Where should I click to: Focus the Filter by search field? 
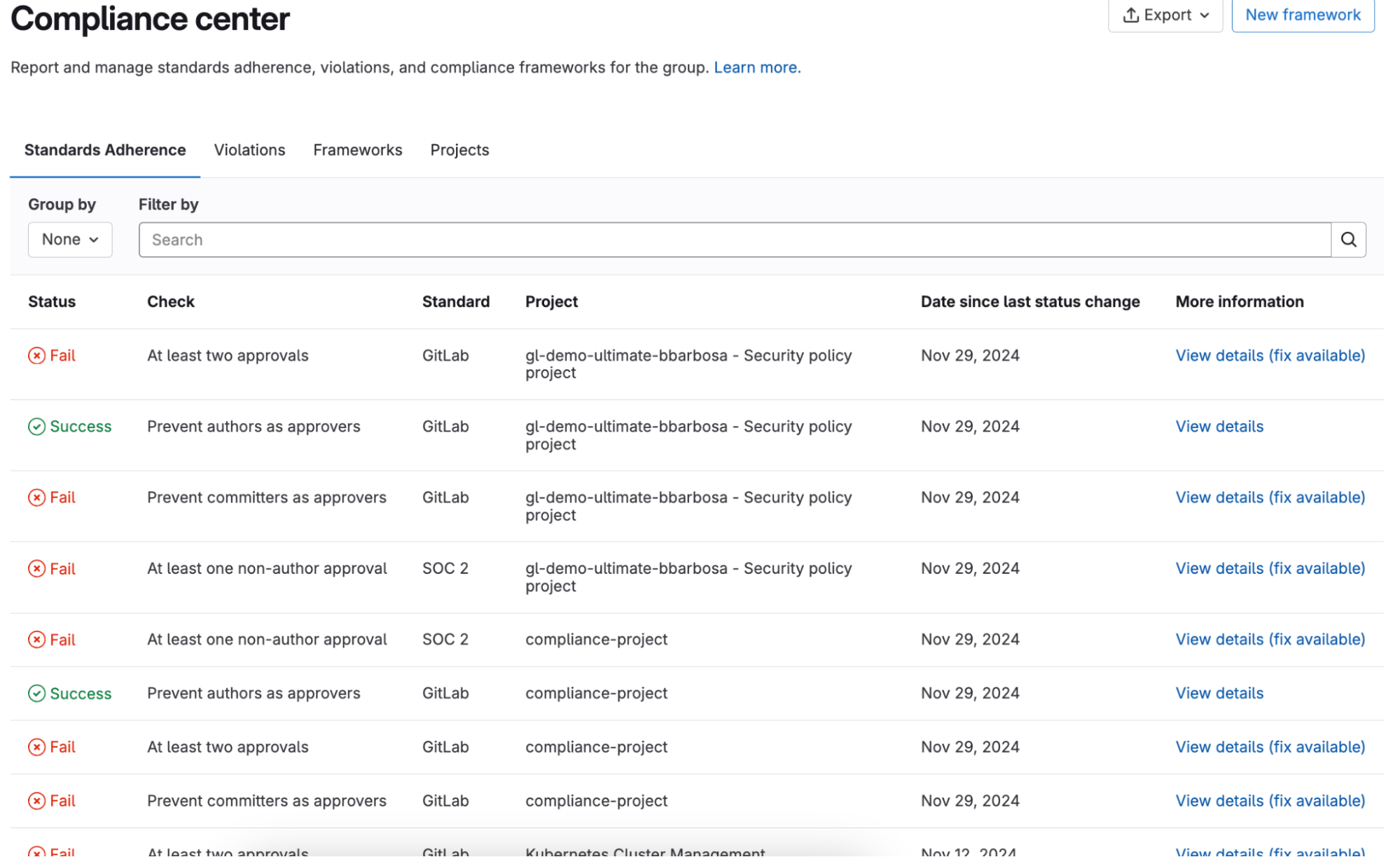(x=734, y=240)
